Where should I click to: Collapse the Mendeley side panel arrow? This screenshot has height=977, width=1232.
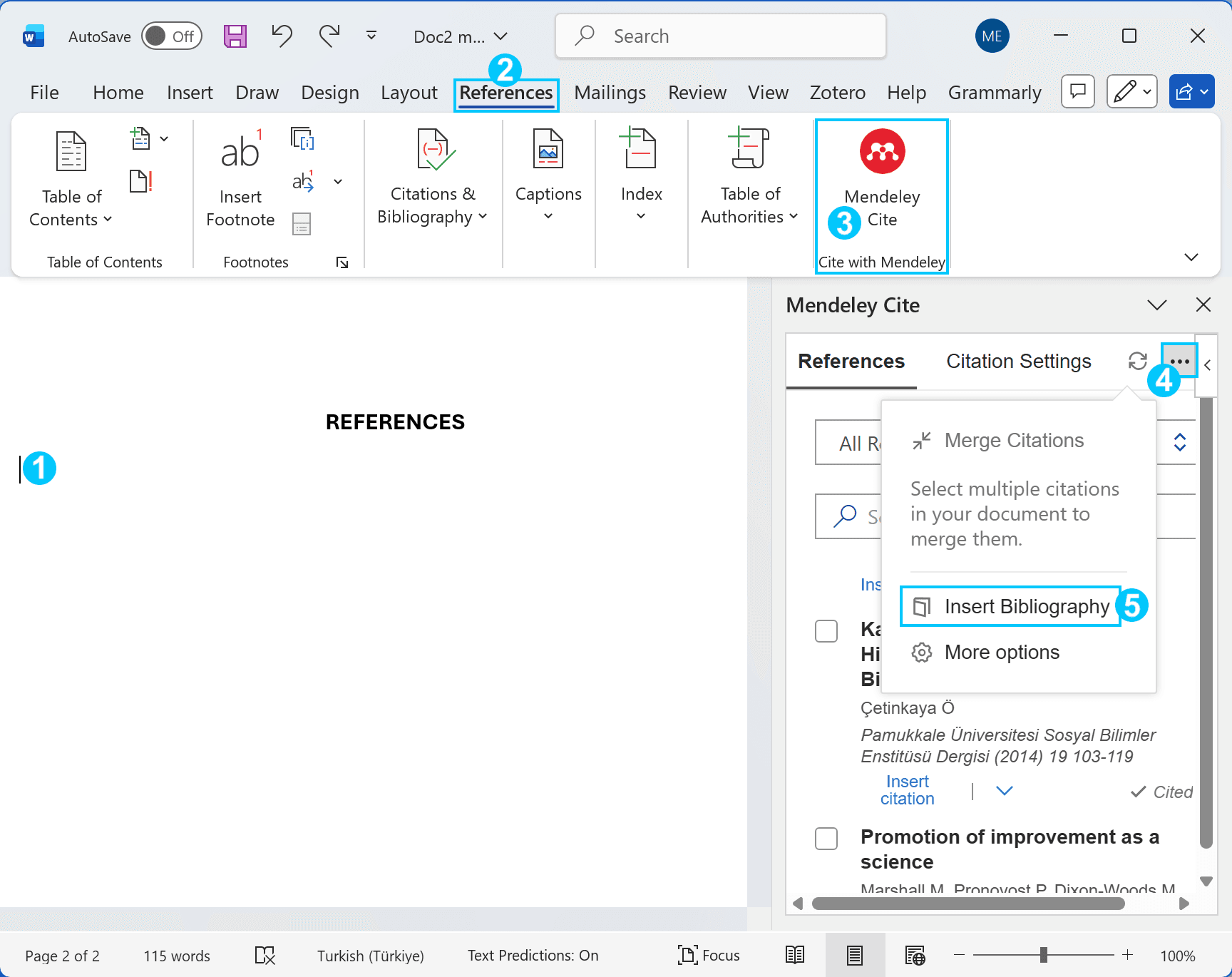tap(1207, 365)
